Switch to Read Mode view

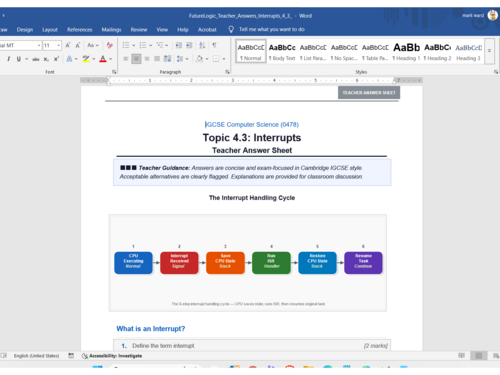click(x=461, y=356)
